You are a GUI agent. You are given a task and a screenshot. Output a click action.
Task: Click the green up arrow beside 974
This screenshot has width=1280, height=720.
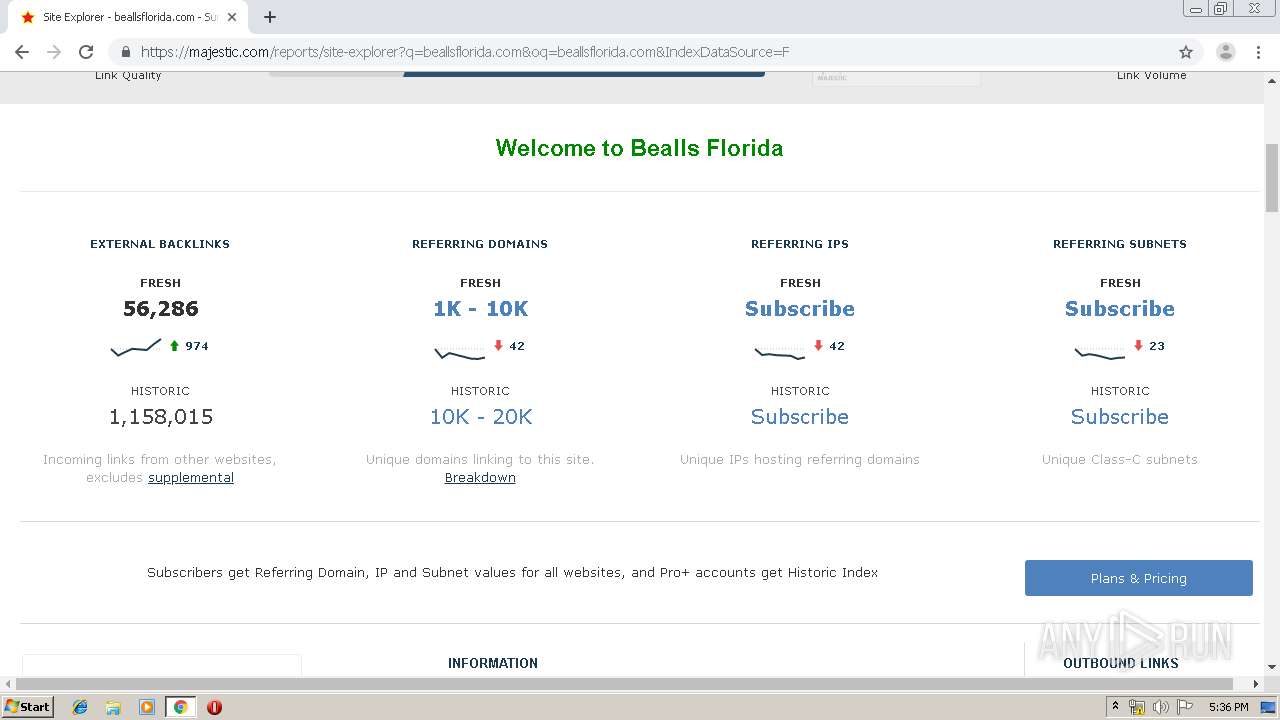(x=174, y=346)
